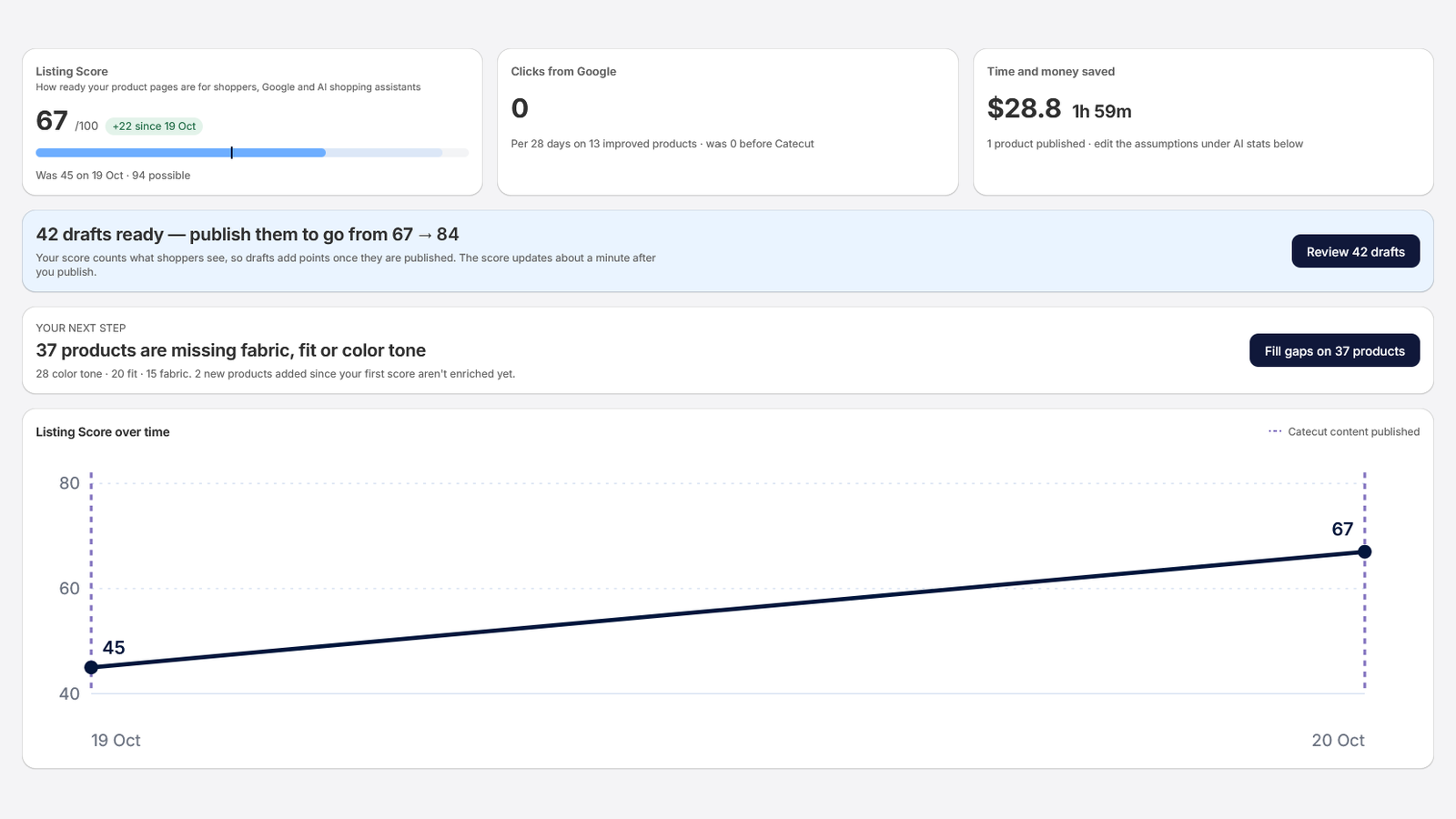Click Catecut content published legend entry
This screenshot has height=819, width=1456.
(x=1344, y=431)
